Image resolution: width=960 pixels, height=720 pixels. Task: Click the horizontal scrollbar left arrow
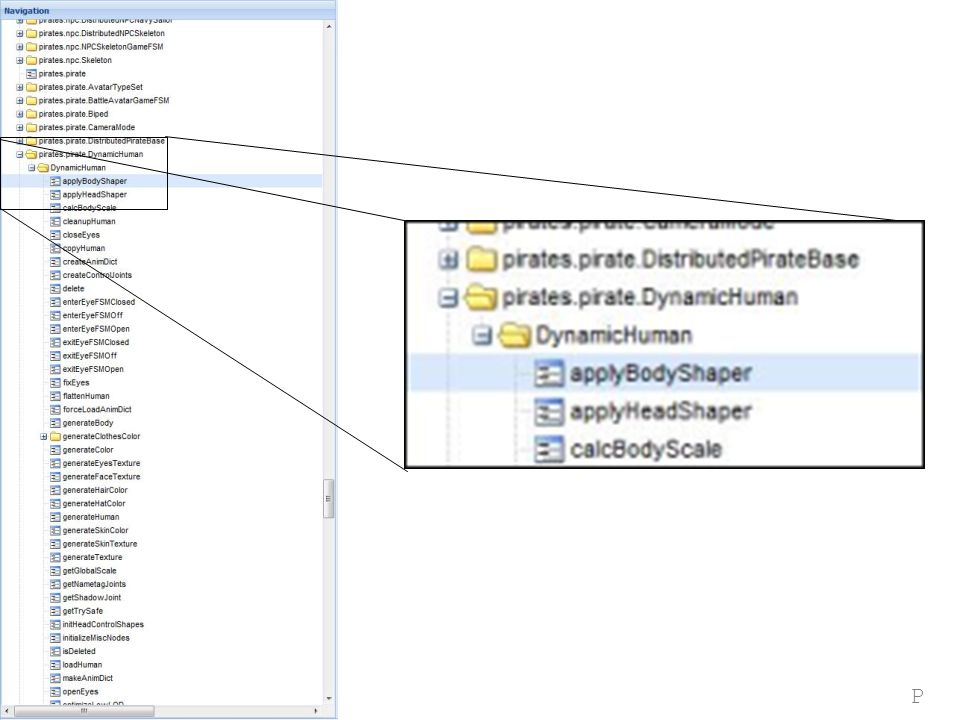(6, 711)
